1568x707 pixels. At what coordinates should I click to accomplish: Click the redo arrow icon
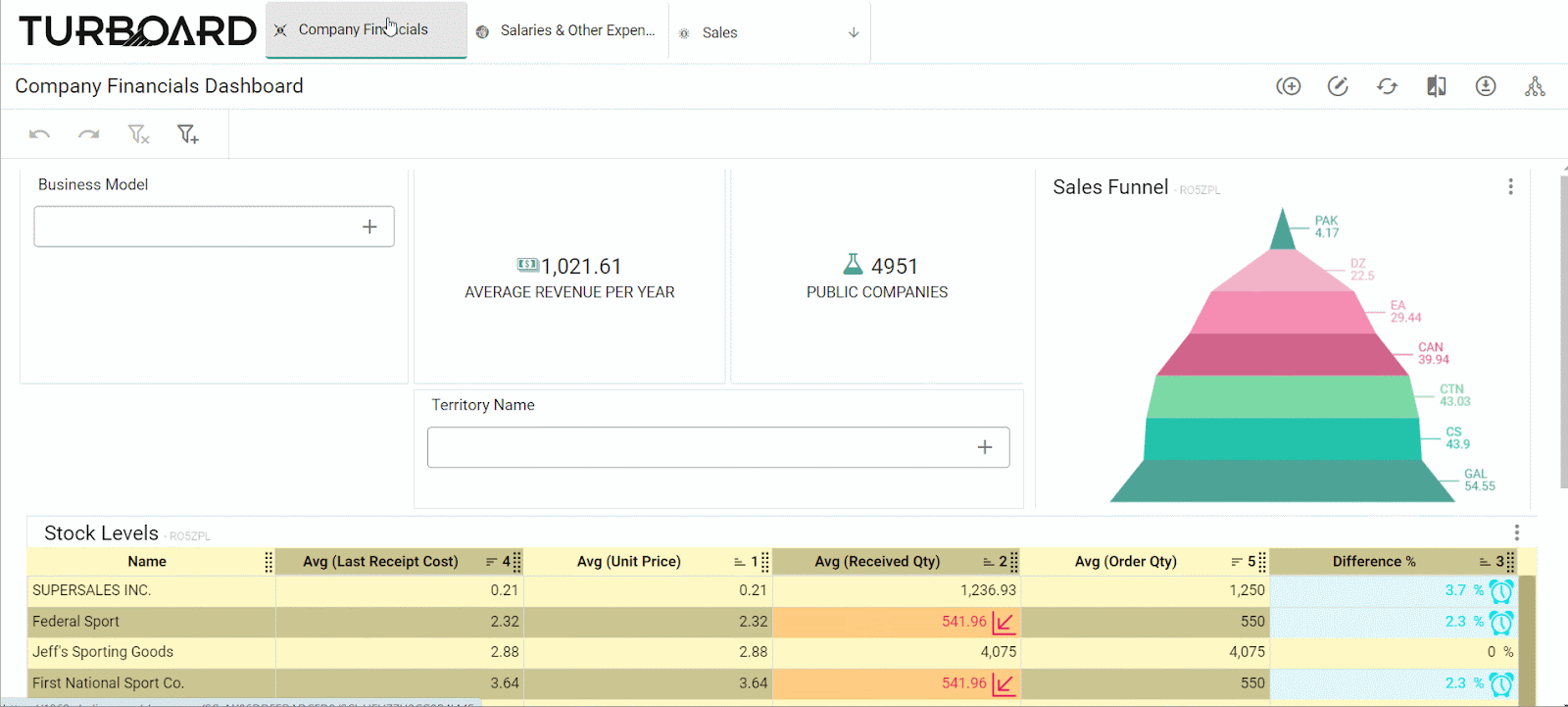coord(89,134)
